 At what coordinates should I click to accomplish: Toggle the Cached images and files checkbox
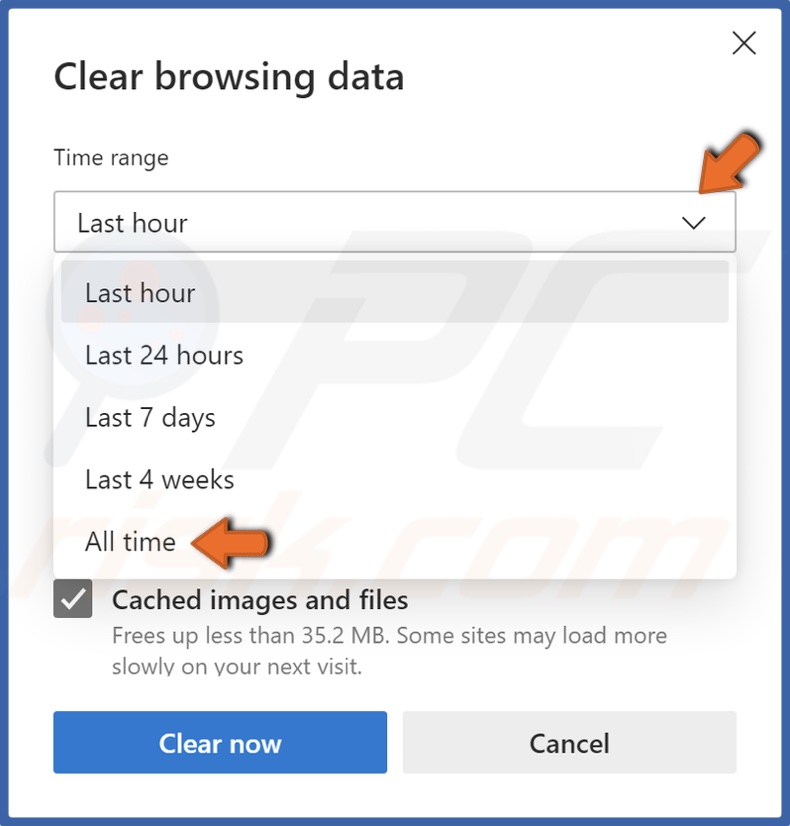(x=72, y=601)
